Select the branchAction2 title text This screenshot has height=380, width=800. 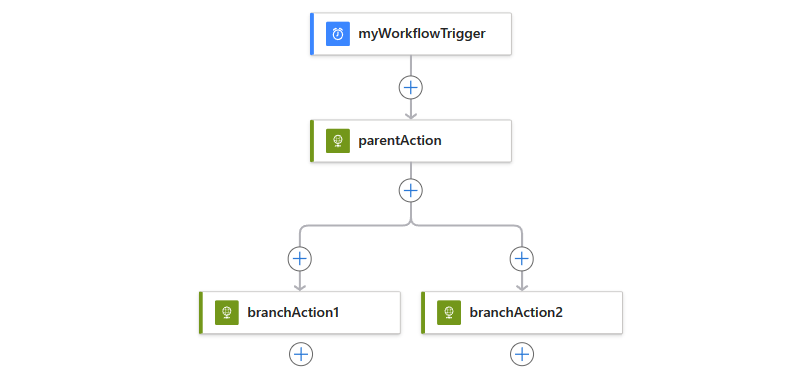(x=516, y=313)
